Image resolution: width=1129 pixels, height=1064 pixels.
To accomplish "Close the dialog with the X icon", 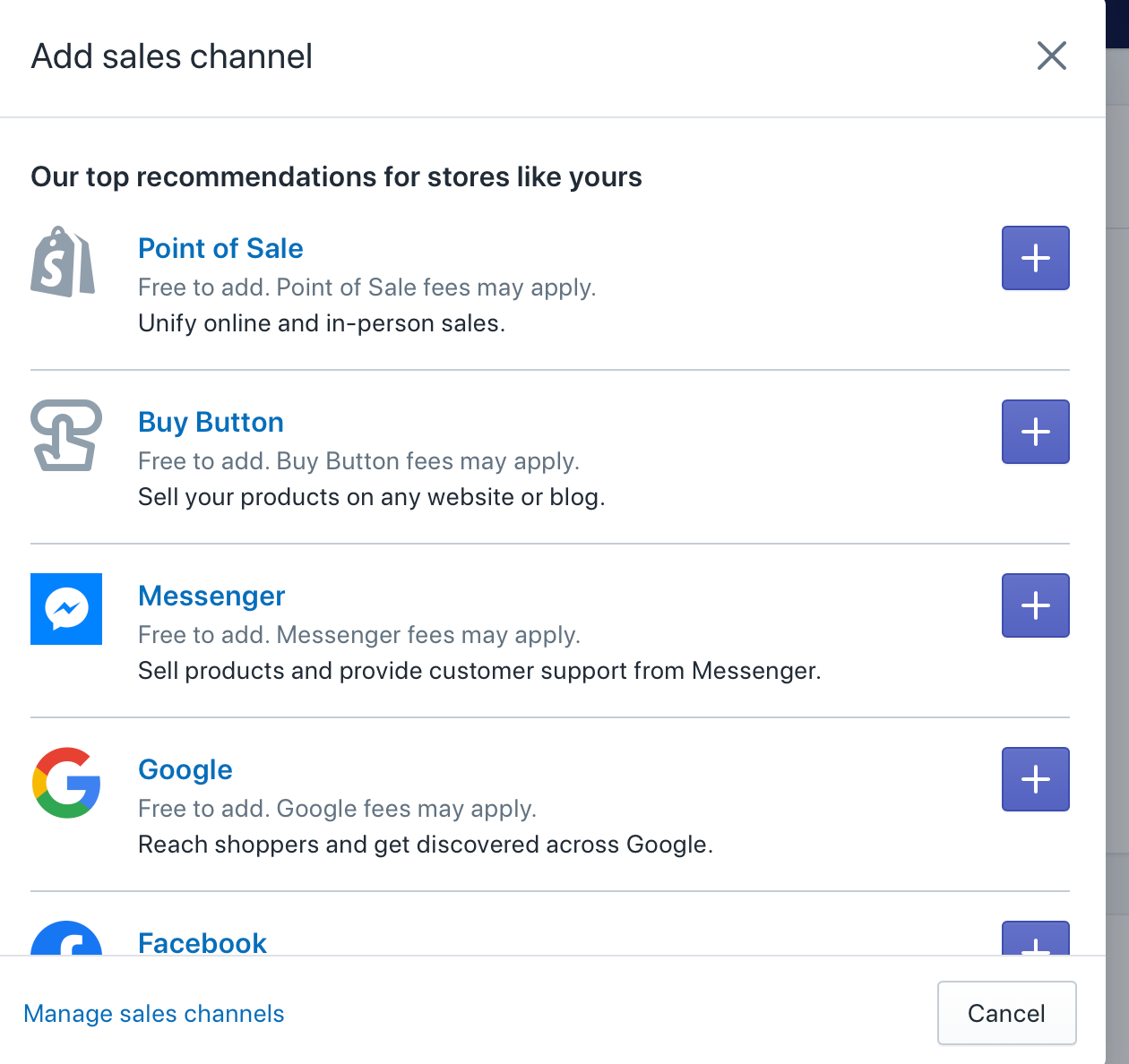I will click(1051, 56).
